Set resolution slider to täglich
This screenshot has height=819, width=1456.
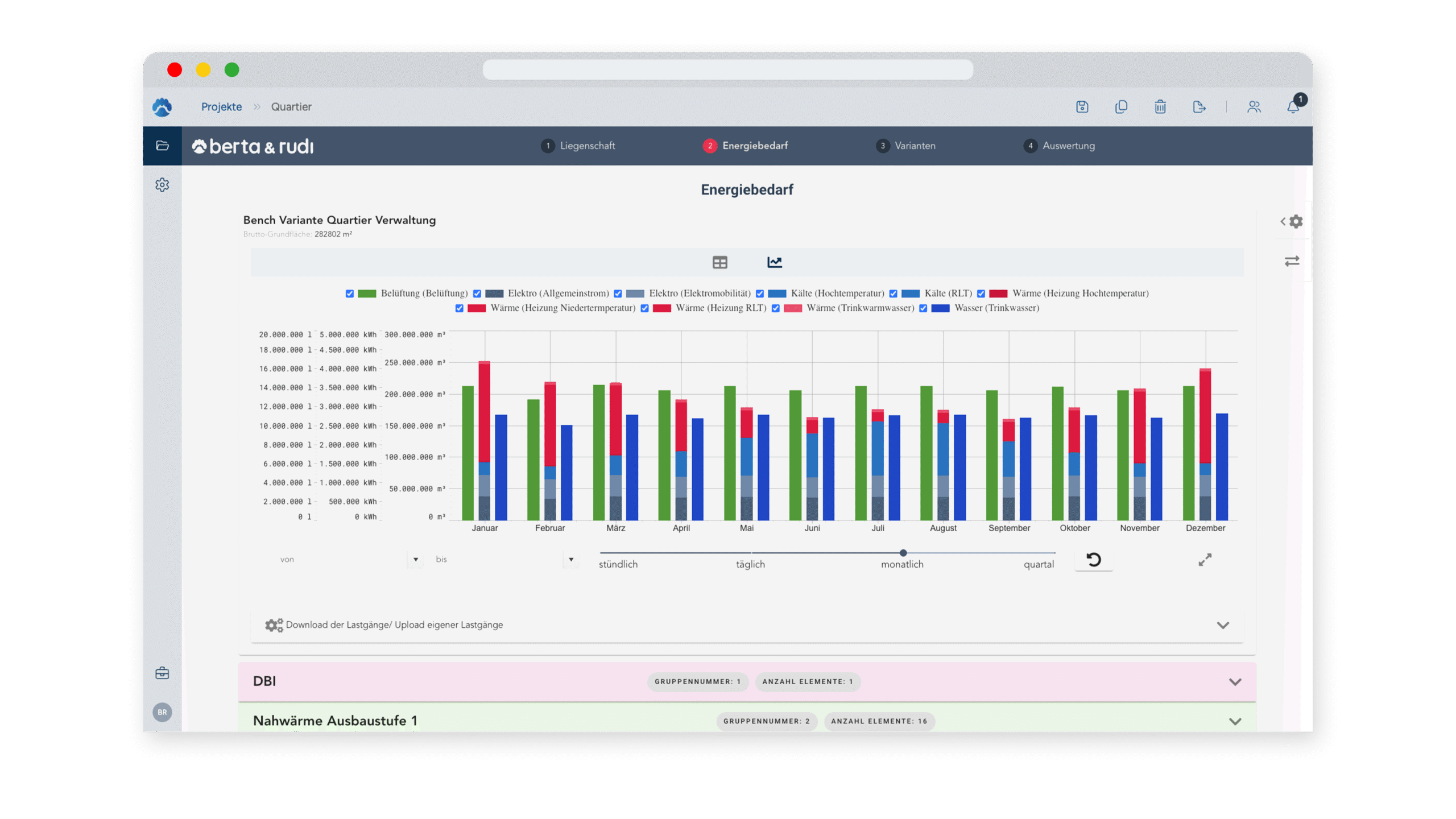751,553
